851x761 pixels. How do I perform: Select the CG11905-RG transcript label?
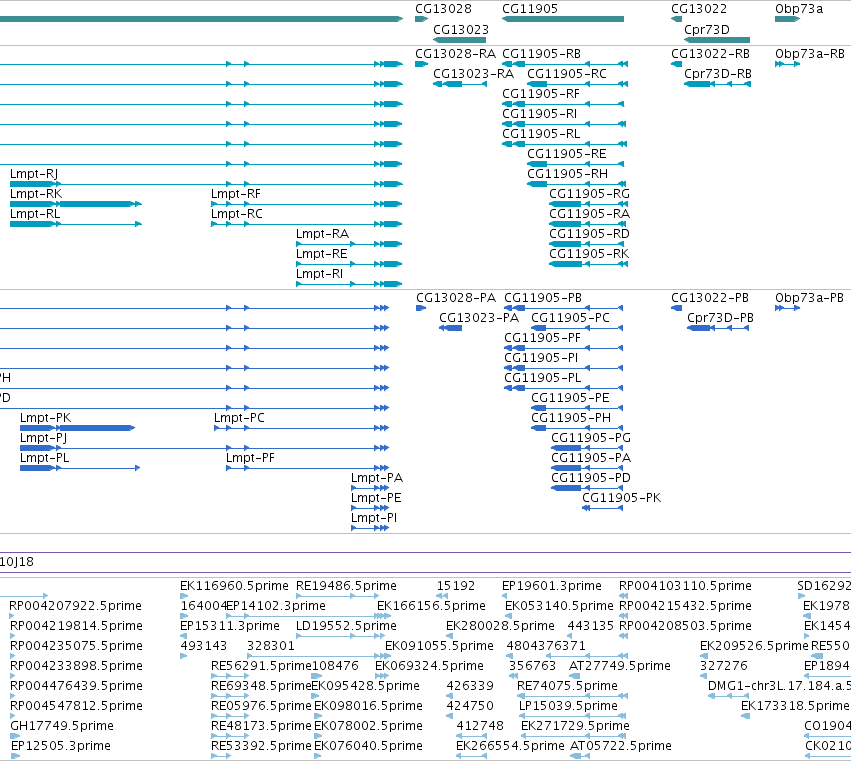pyautogui.click(x=589, y=194)
